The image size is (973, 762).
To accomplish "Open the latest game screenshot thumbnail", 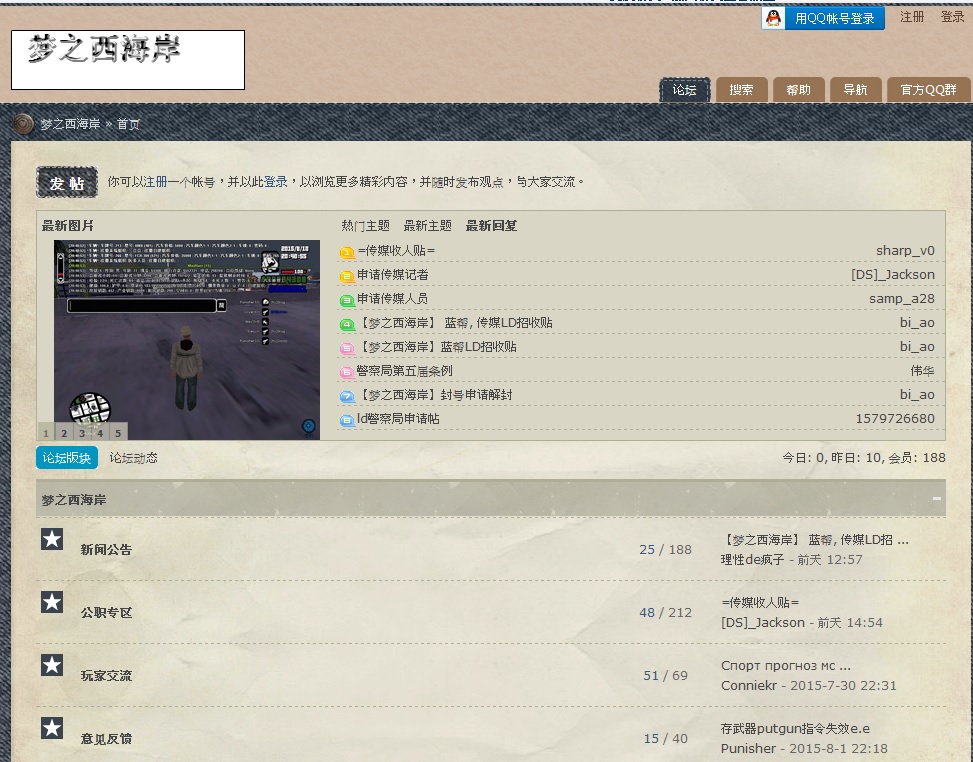I will pos(187,339).
